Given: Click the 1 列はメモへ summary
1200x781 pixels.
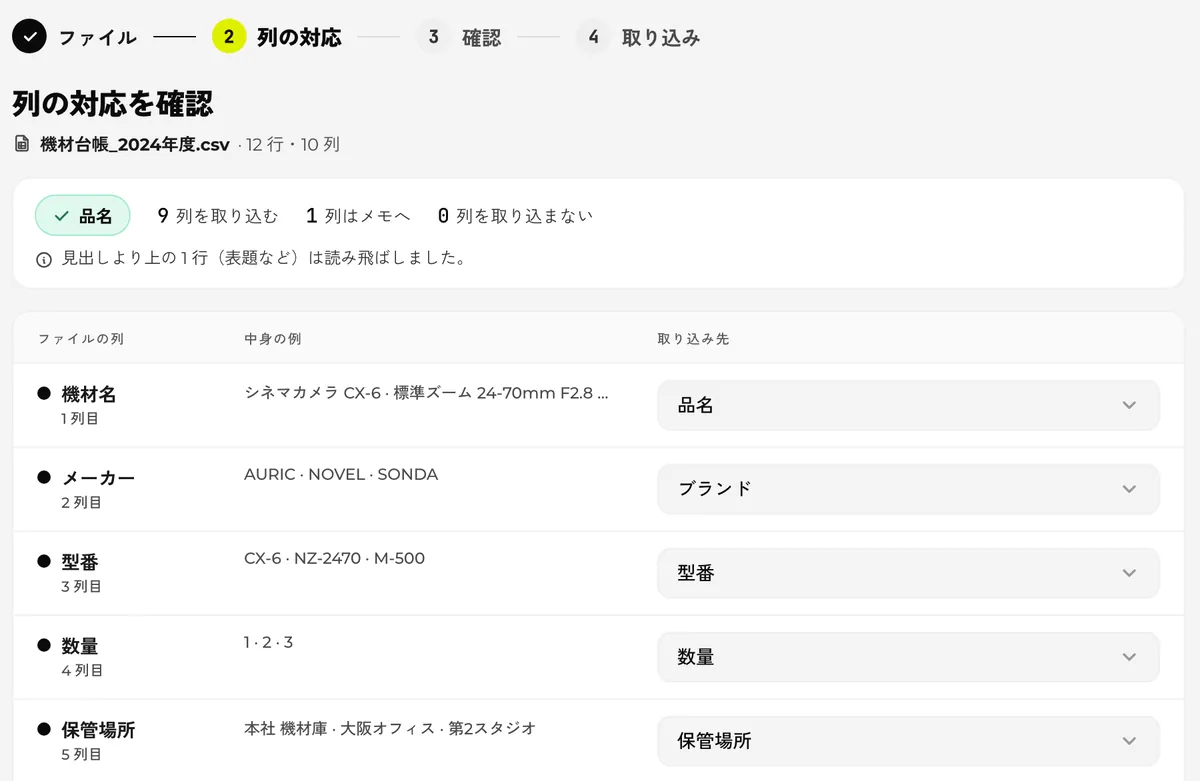Looking at the screenshot, I should (x=358, y=215).
